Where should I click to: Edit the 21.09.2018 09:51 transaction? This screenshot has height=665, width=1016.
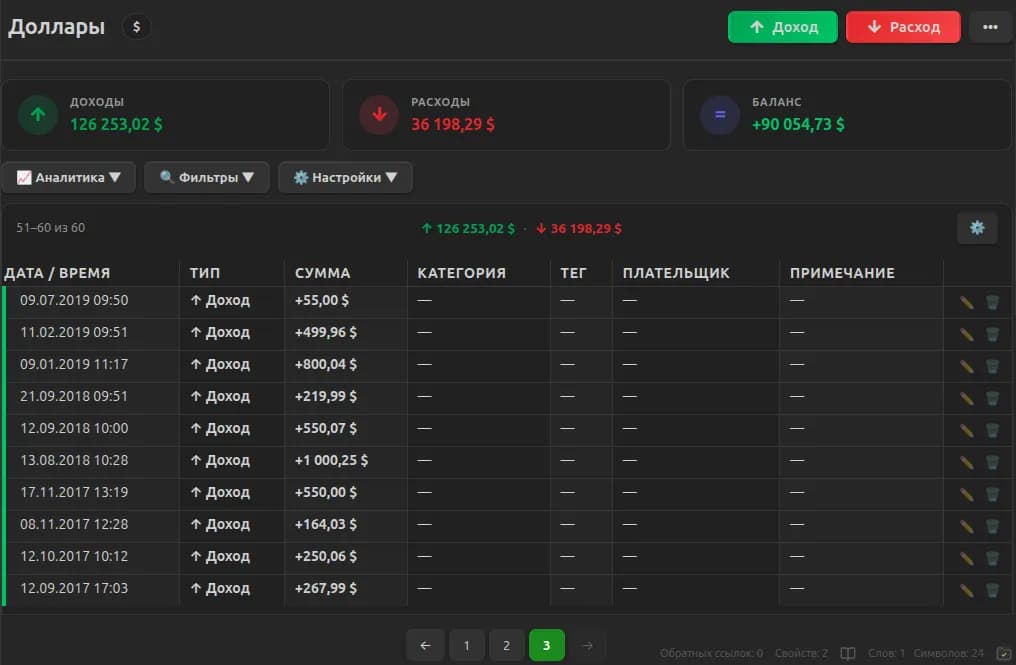pos(966,398)
